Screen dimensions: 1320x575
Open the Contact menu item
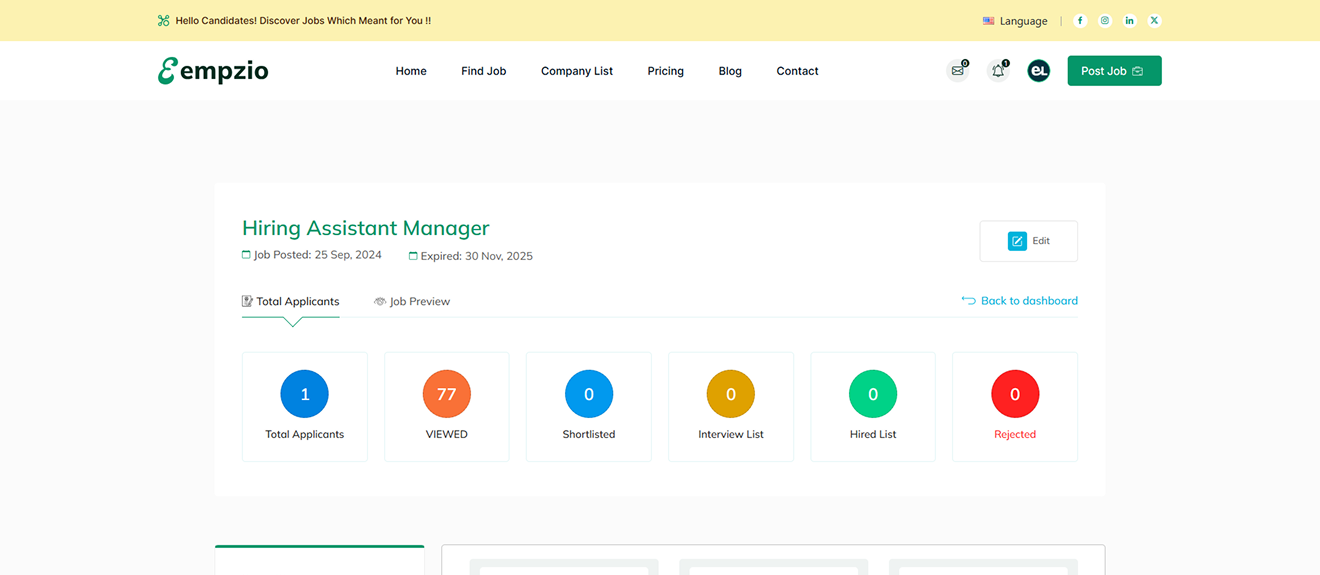tap(798, 71)
